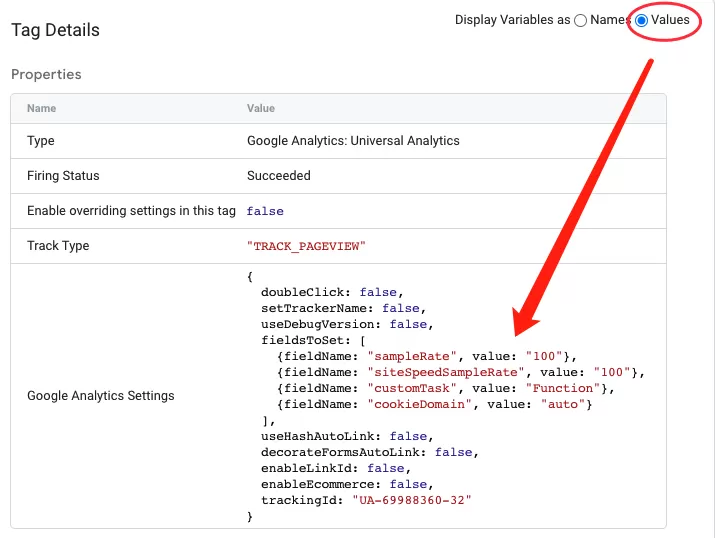The image size is (715, 538).
Task: Click the decorateFormsAutoLink: false line
Action: [370, 452]
